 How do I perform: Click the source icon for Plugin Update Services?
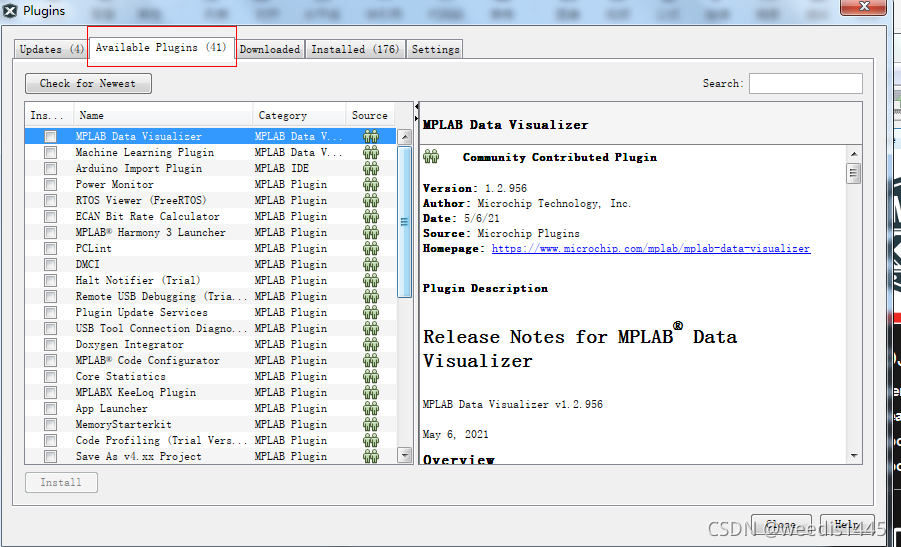[371, 313]
